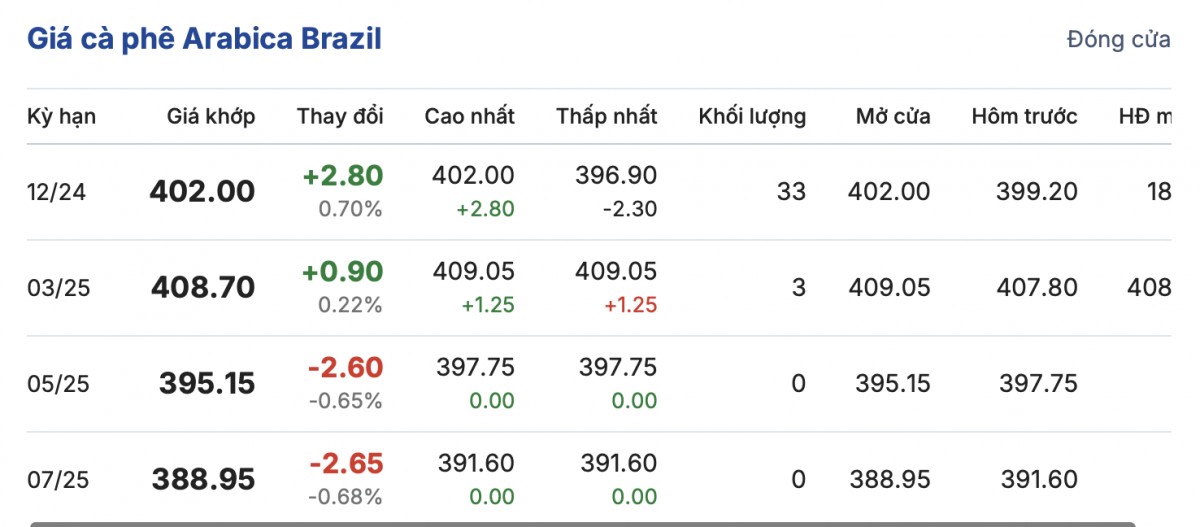Click the 'Mở cửa' column header
Screen dimensions: 1200x527
[x=893, y=116]
